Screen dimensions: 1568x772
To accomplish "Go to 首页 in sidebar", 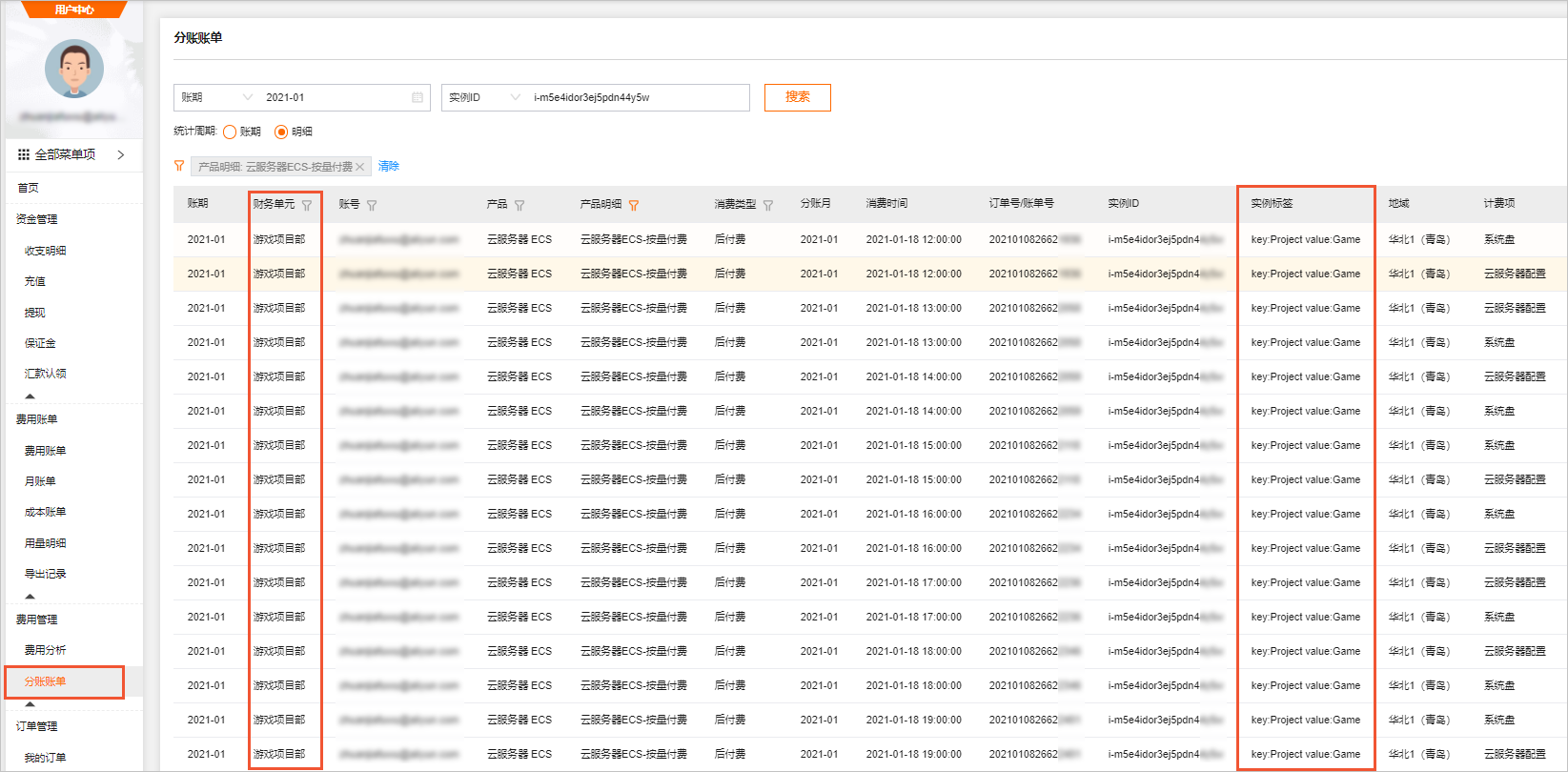I will [x=28, y=188].
